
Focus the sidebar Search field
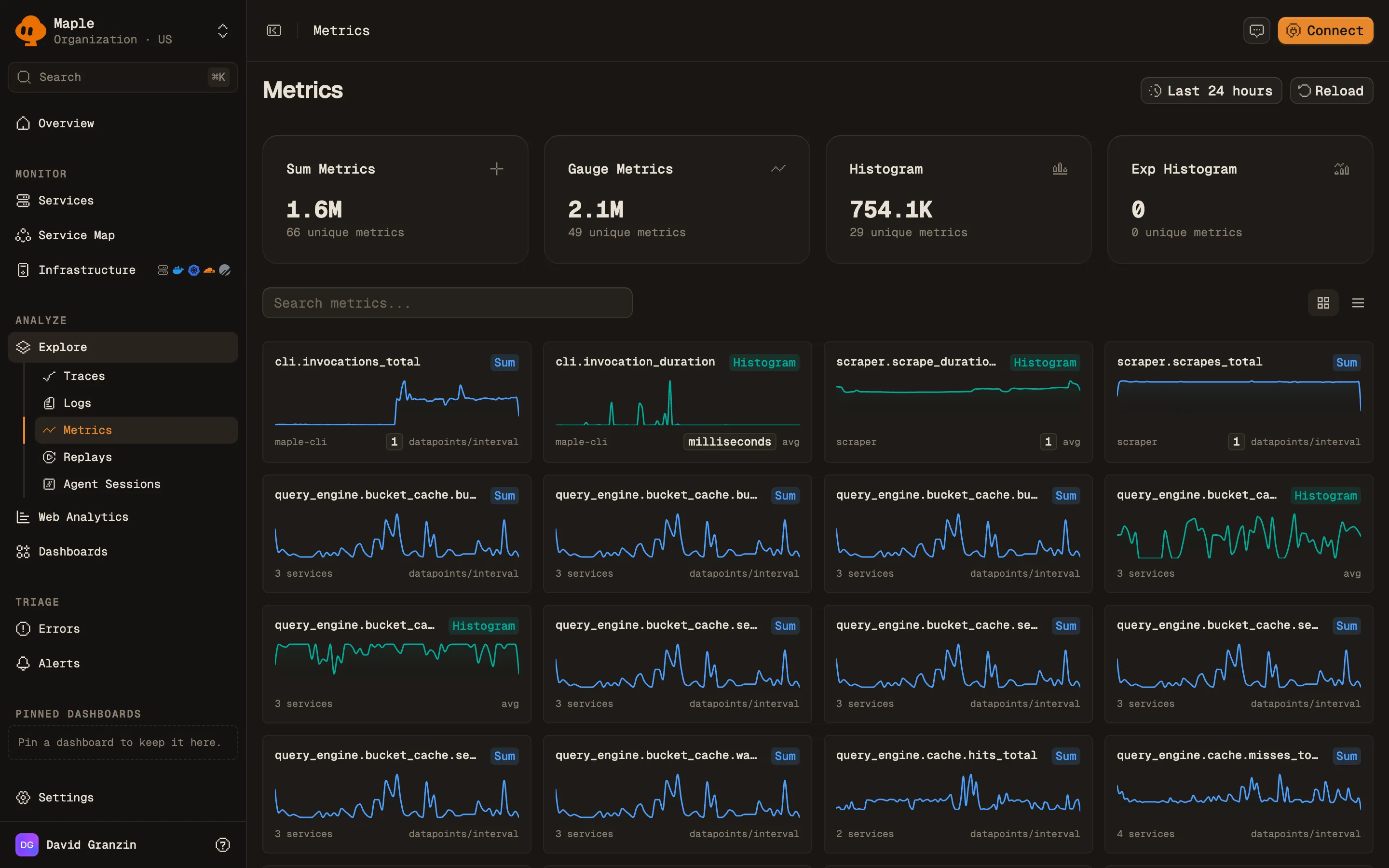click(x=123, y=77)
